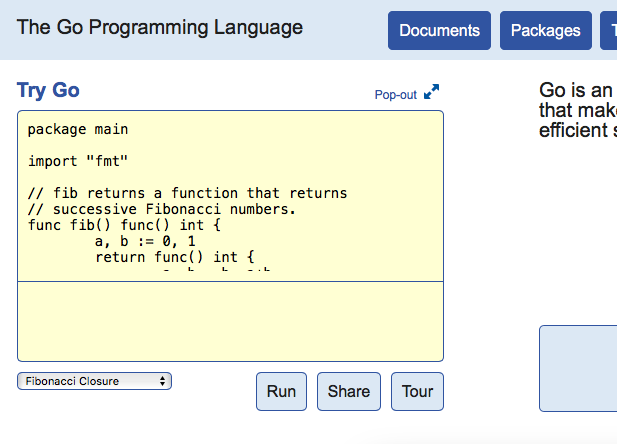Click the Pop-out expand arrows icon

pyautogui.click(x=432, y=94)
